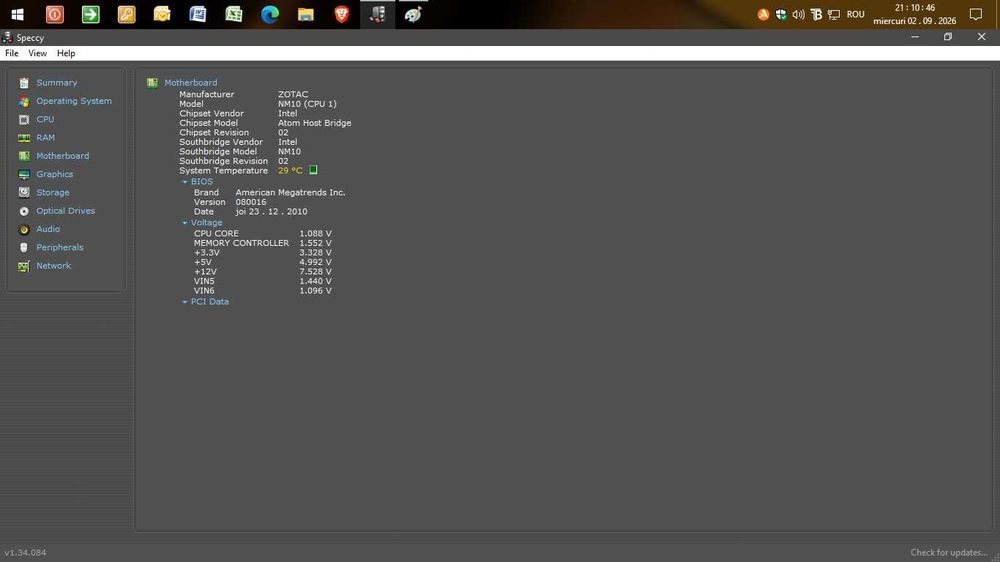Screen dimensions: 1000x562
Task: Click the Chipset Vendor label
Action: (x=211, y=114)
